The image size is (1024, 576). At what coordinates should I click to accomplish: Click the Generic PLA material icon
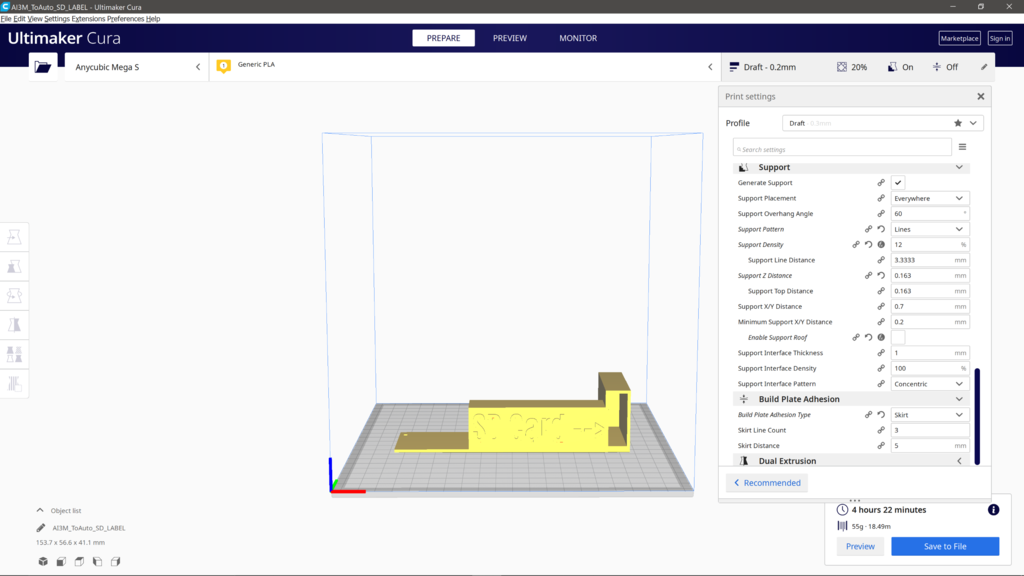click(x=221, y=64)
